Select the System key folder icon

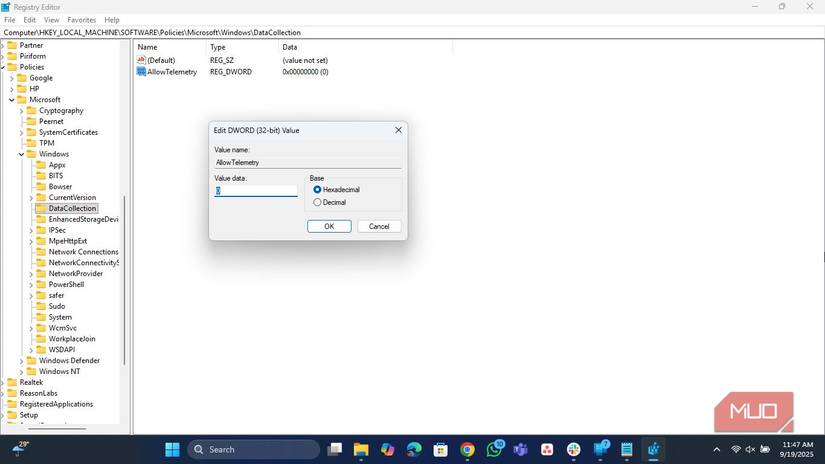point(41,317)
